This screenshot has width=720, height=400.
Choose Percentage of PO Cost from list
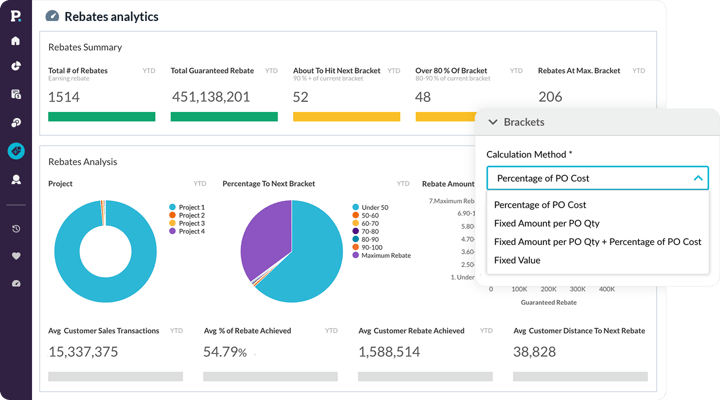coord(540,205)
